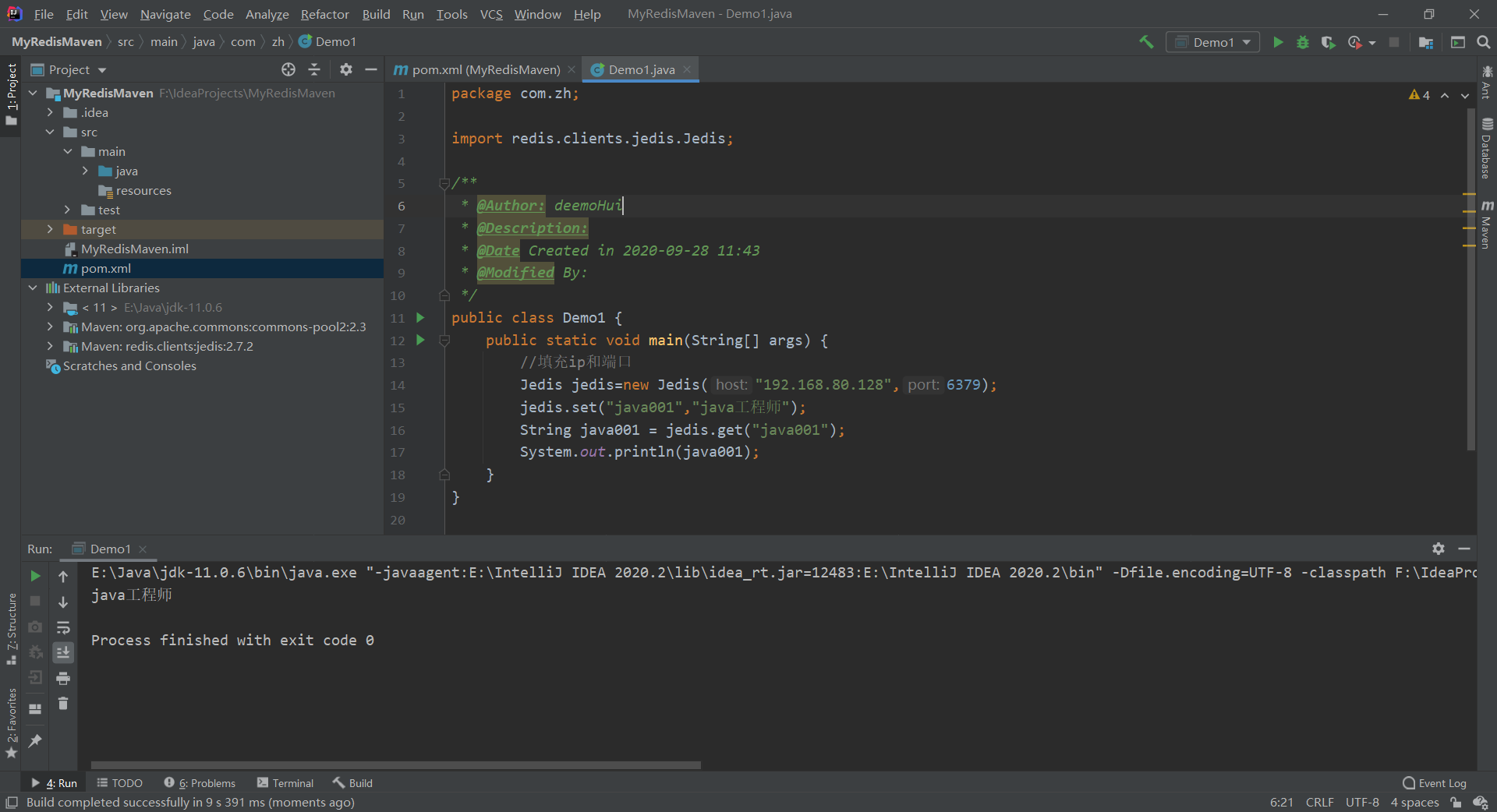
Task: Open the TODO tool window
Action: [x=120, y=782]
